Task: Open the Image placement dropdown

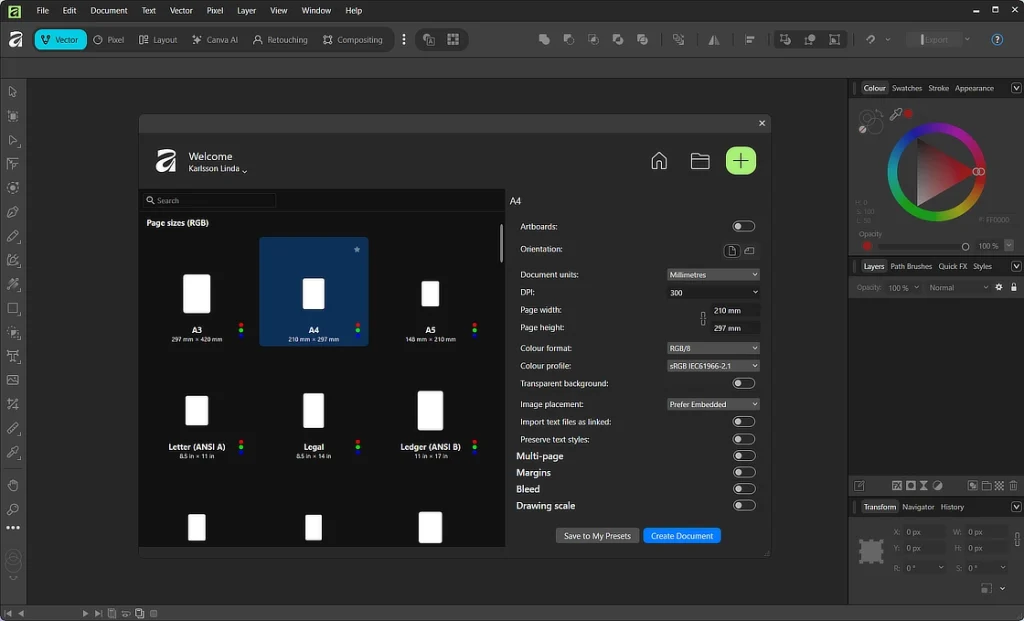Action: pos(712,404)
